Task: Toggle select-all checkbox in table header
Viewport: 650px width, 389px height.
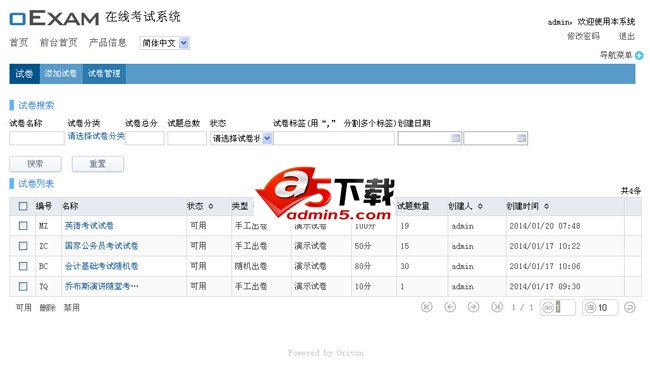Action: (x=23, y=206)
